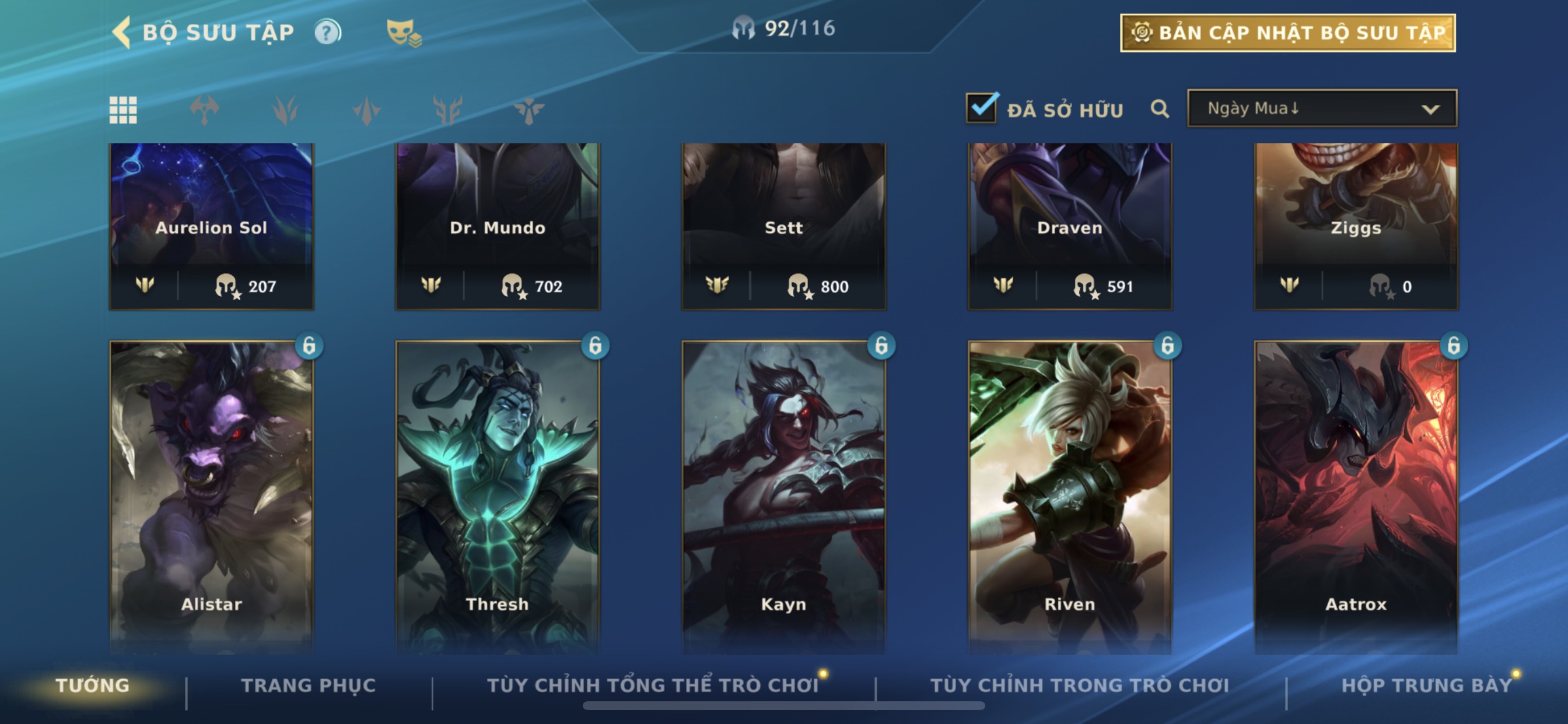Expand sort options with the chevron arrow
This screenshot has height=724, width=1568.
(x=1430, y=110)
